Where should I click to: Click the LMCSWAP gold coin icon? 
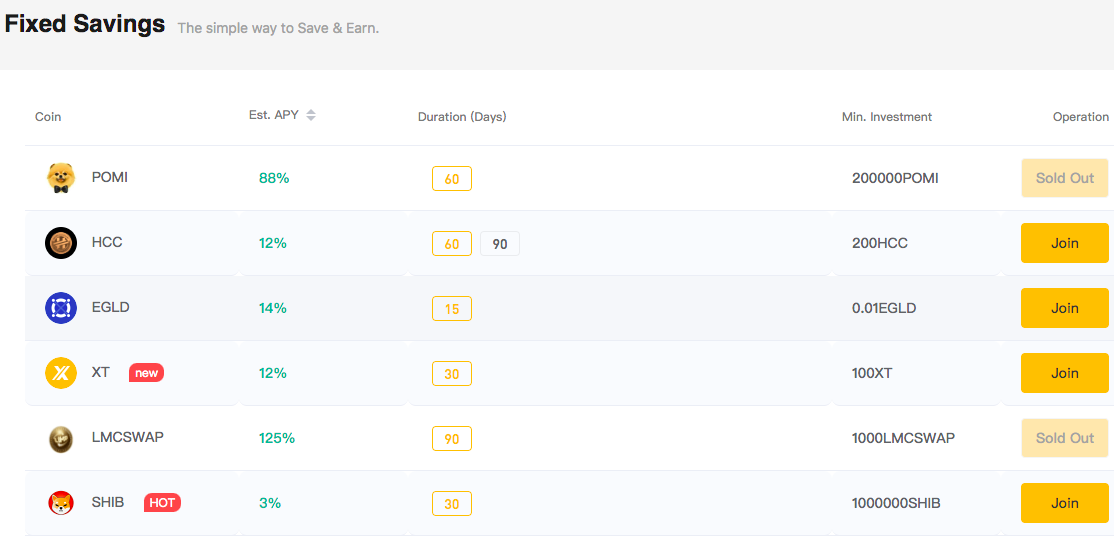click(60, 438)
